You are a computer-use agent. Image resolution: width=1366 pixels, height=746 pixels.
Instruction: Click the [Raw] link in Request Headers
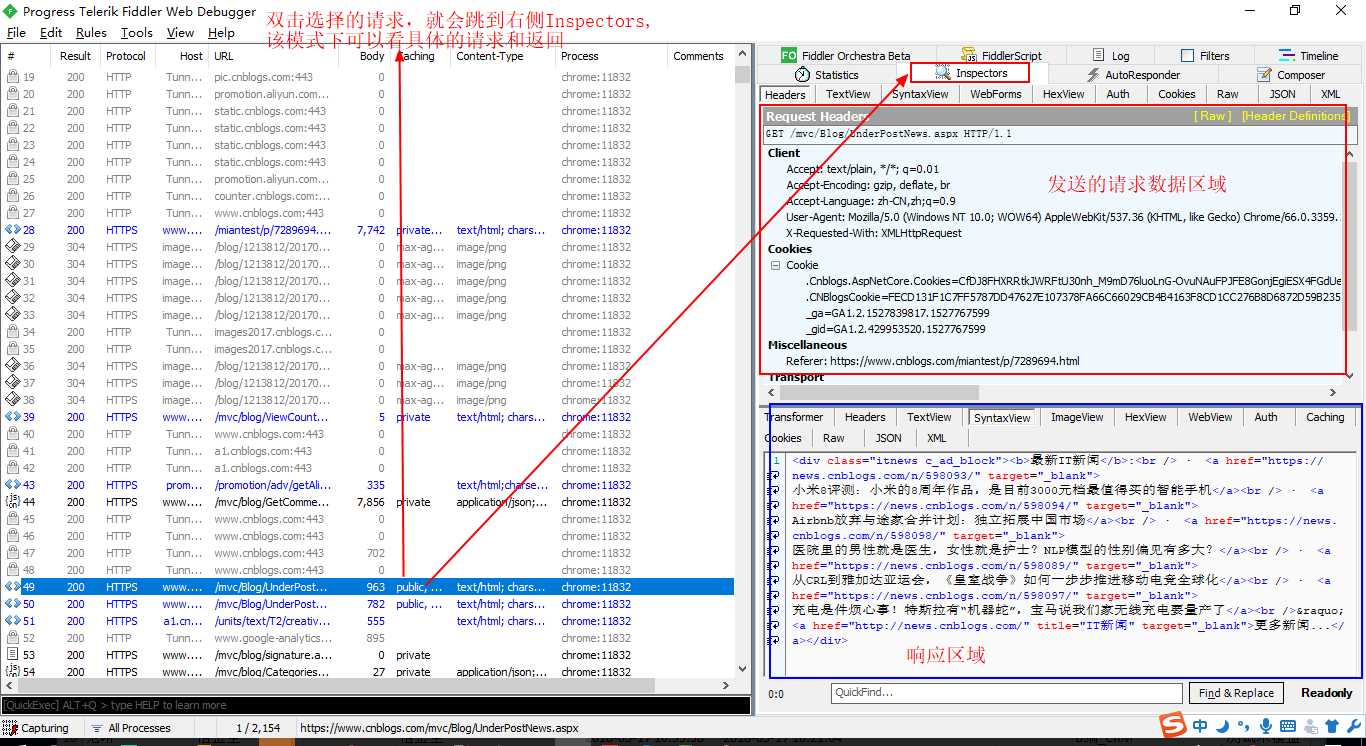[1214, 116]
